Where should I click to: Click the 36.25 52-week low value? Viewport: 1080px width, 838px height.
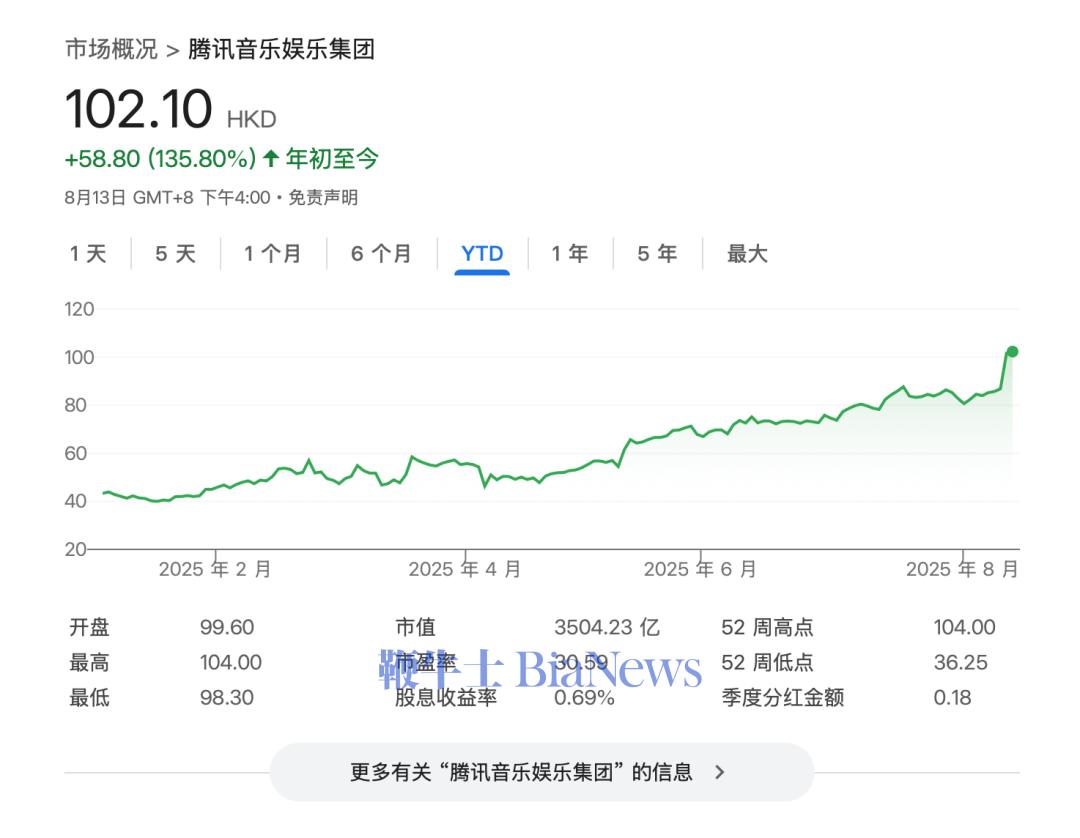(x=960, y=662)
